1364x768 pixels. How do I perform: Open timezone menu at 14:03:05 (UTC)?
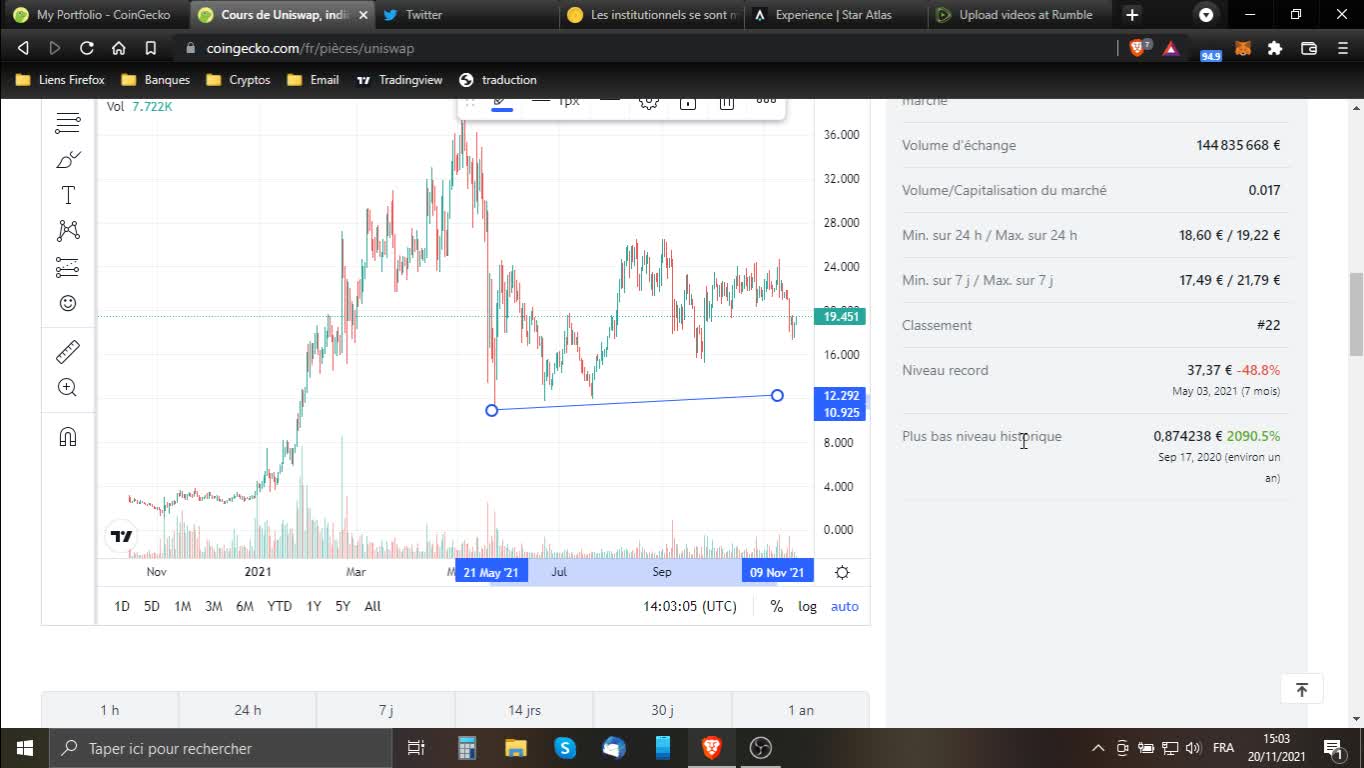coord(690,606)
